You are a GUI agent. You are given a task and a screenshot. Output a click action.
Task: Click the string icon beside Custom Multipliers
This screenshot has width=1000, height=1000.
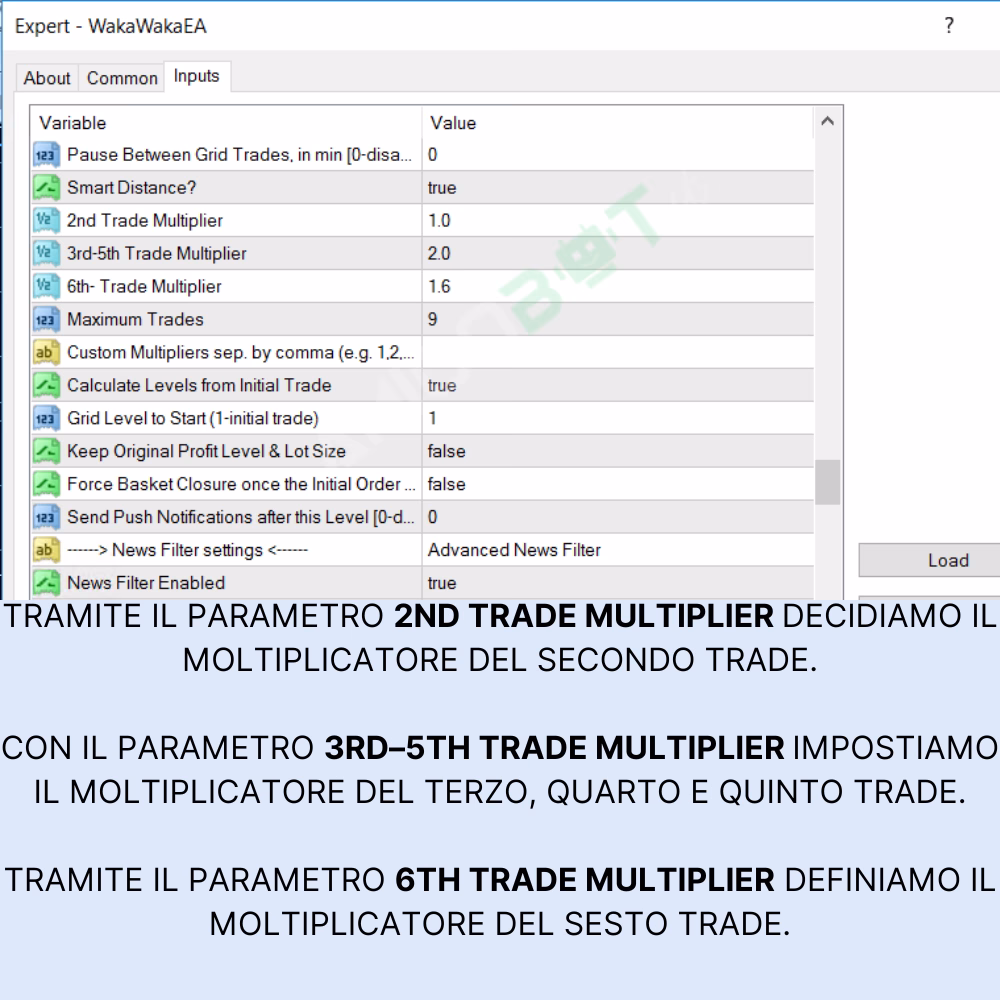(x=46, y=353)
